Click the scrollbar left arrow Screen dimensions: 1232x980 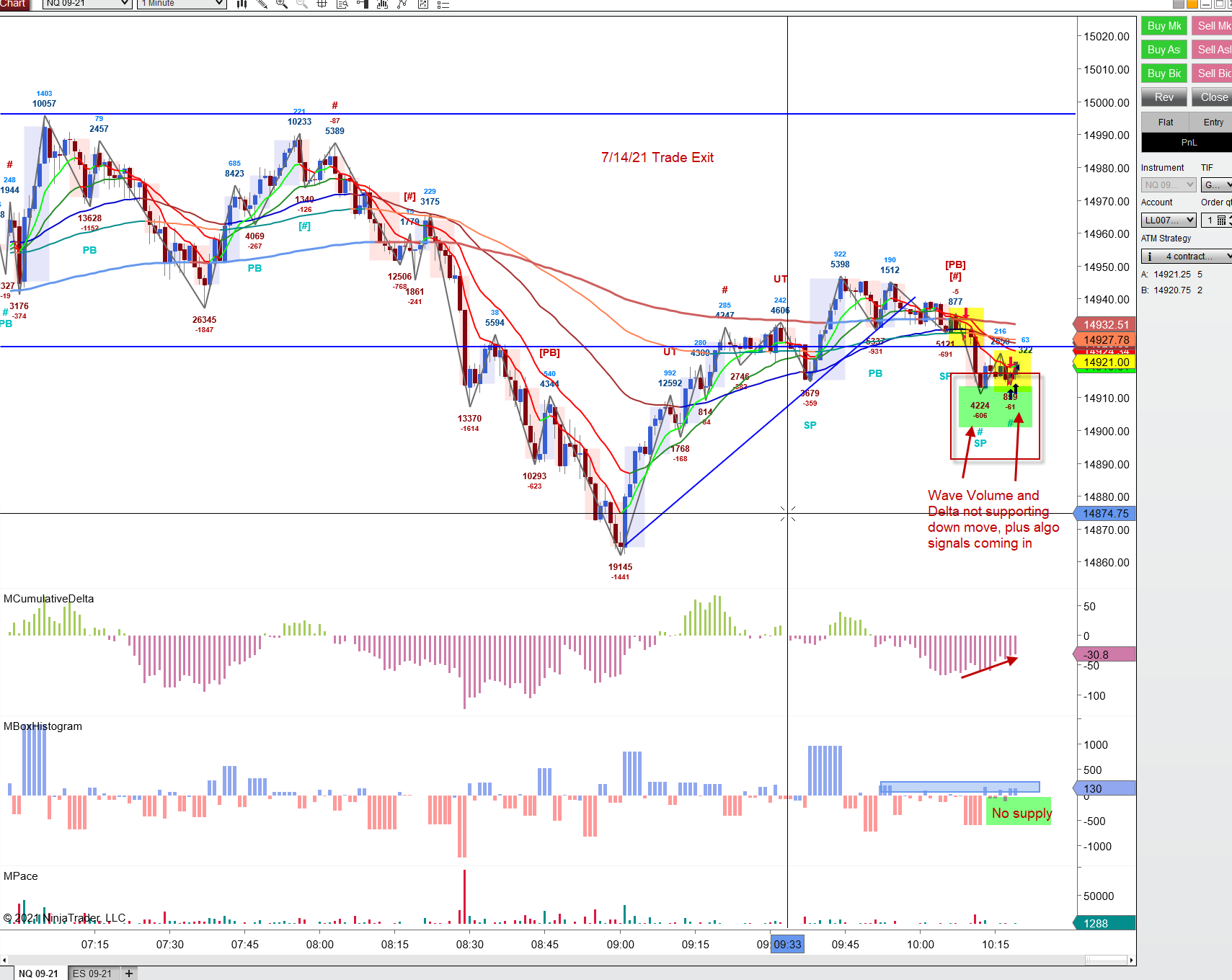pyautogui.click(x=4, y=960)
